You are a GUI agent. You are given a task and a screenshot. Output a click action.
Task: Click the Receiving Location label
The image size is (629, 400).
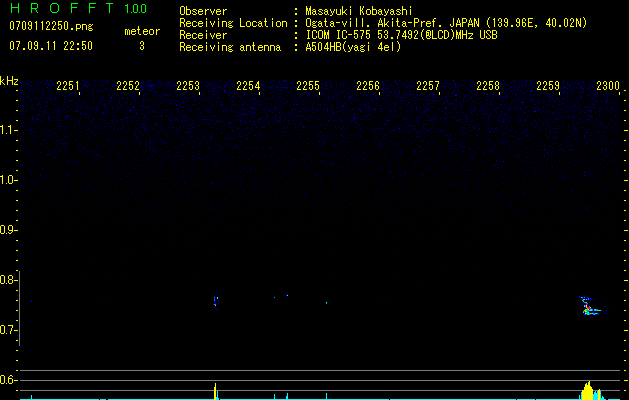[x=233, y=23]
